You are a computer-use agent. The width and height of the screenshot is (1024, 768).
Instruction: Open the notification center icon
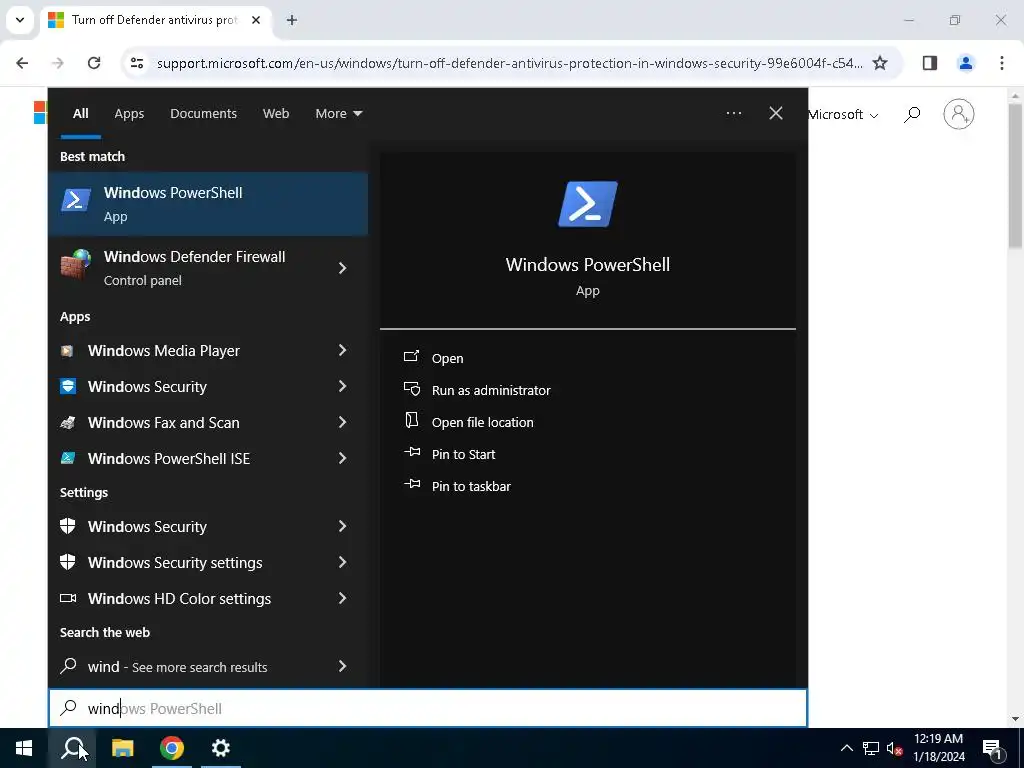coord(992,748)
